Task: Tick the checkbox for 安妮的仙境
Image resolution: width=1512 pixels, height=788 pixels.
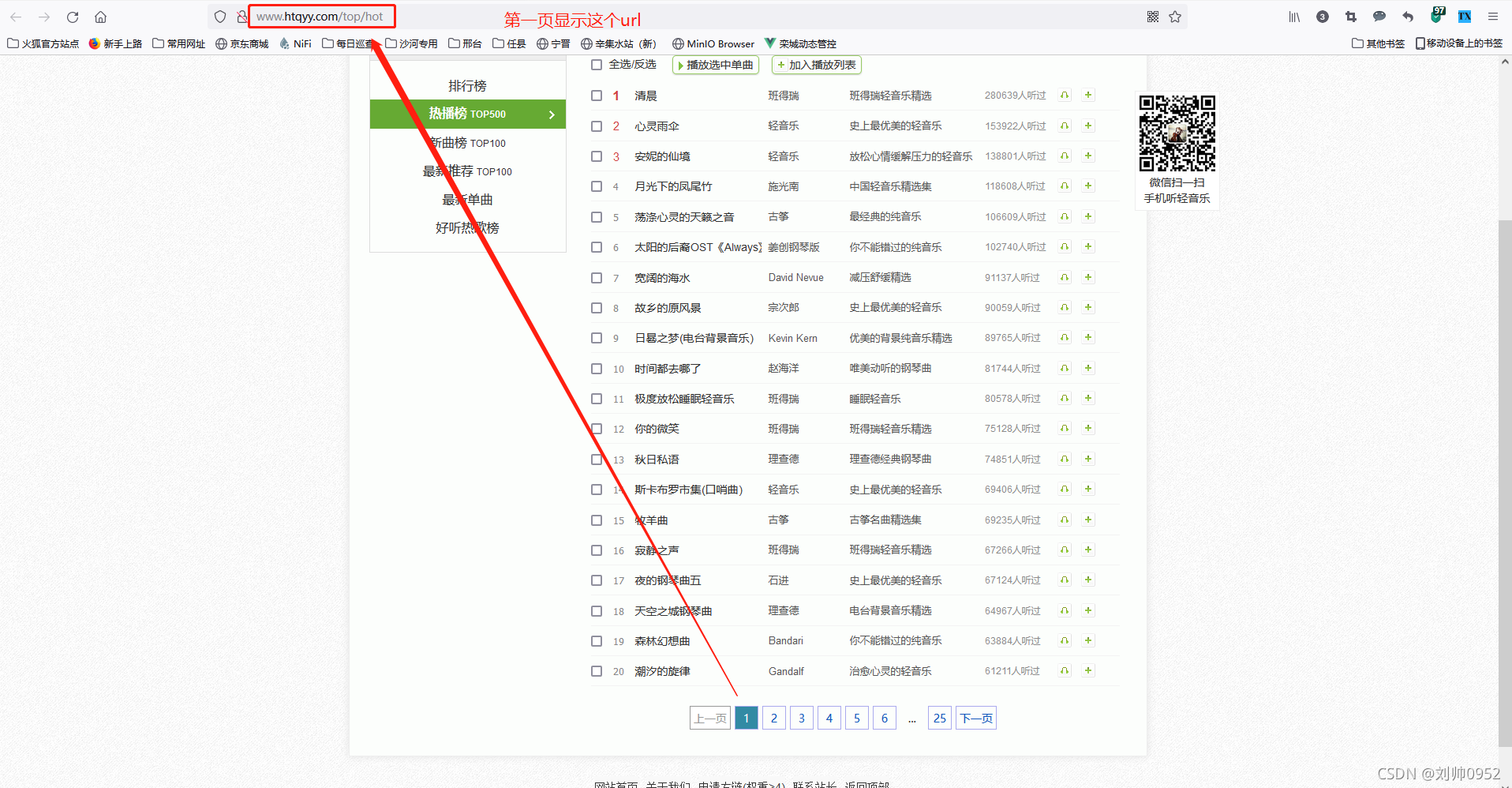Action: [x=597, y=156]
